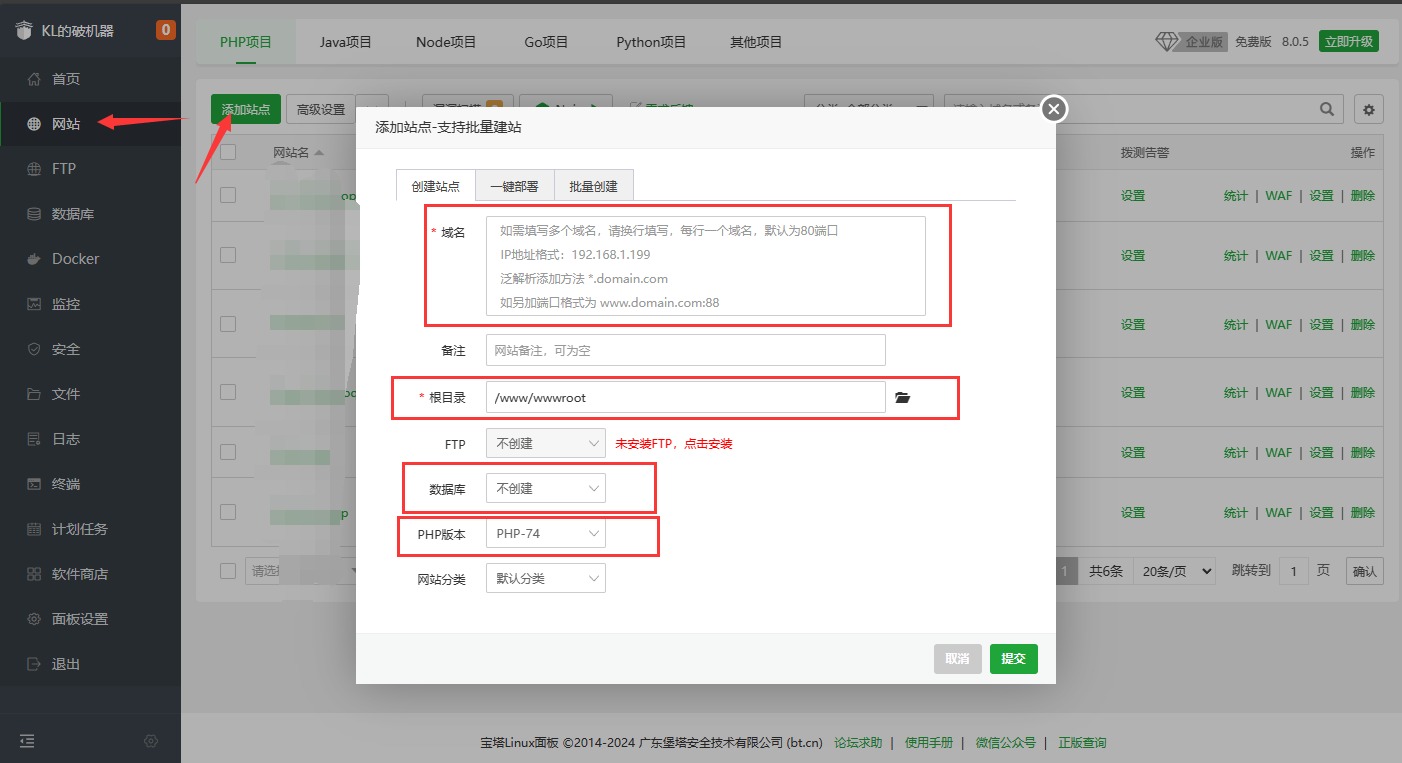Click the settings gear above the site list
Screen dimensions: 1402x763
(x=1368, y=110)
